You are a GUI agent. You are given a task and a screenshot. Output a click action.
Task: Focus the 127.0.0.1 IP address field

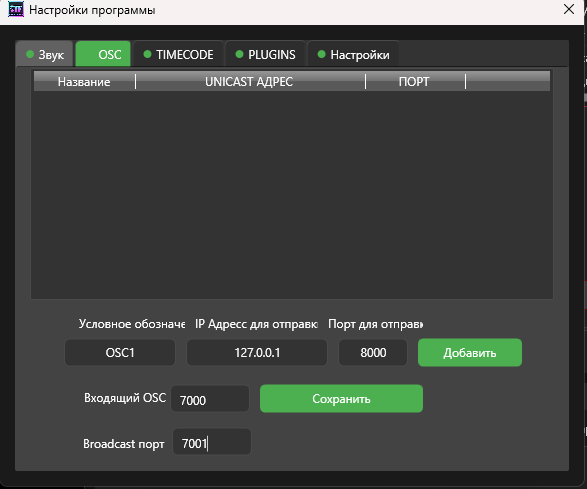coord(257,353)
